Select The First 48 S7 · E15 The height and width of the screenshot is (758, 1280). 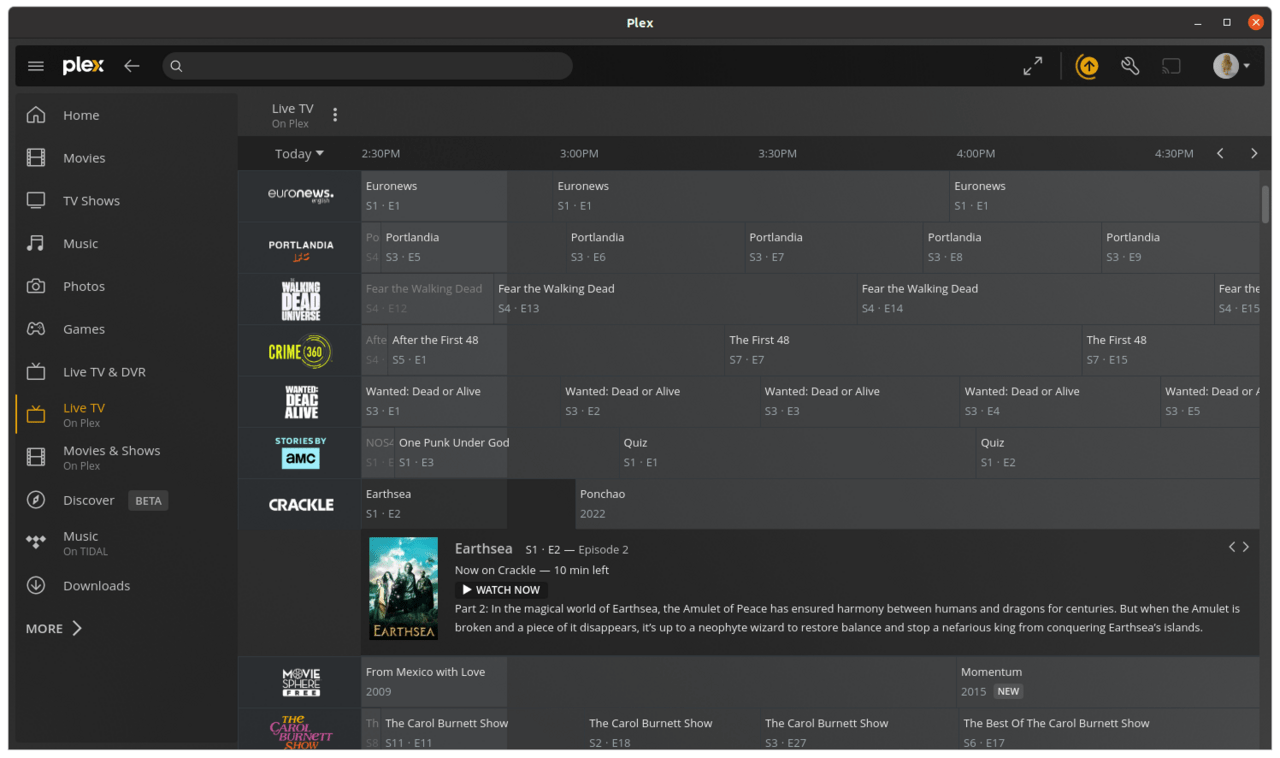pos(1170,351)
